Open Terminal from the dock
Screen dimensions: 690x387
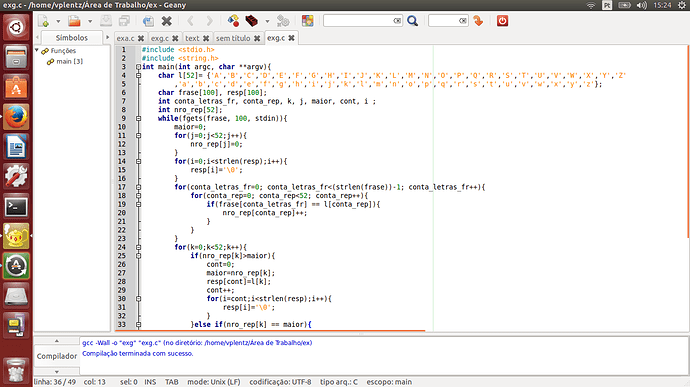click(16, 206)
